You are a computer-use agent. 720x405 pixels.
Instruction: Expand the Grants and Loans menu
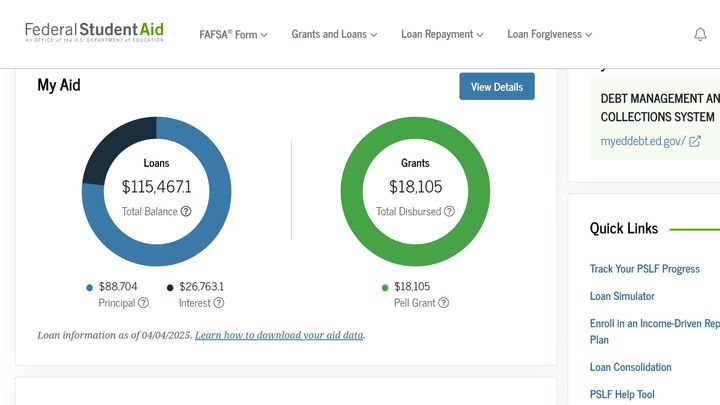click(334, 34)
